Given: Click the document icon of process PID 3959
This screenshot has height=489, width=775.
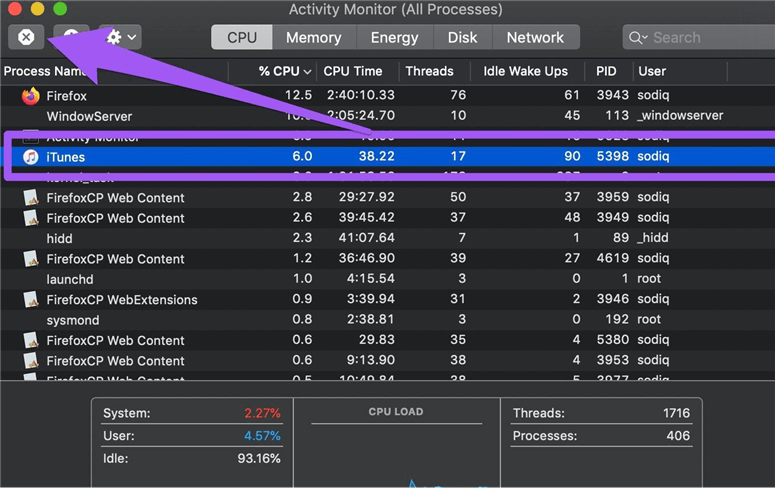Looking at the screenshot, I should 31,197.
